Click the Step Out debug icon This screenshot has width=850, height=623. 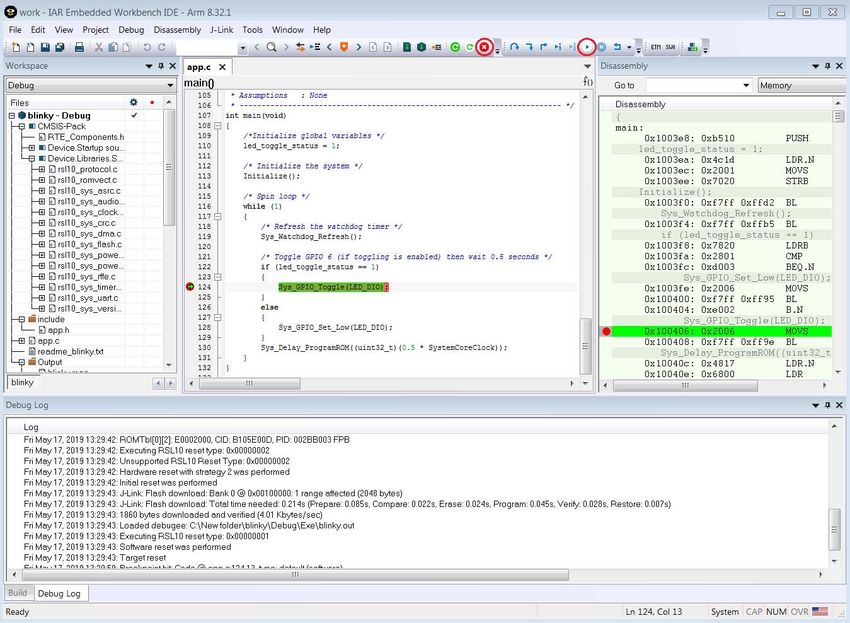[544, 47]
